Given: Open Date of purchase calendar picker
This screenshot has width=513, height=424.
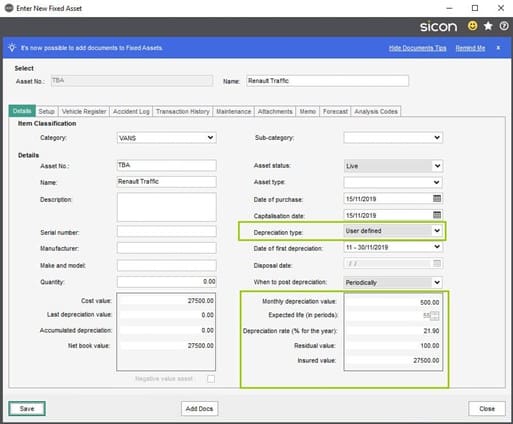Looking at the screenshot, I should point(437,199).
